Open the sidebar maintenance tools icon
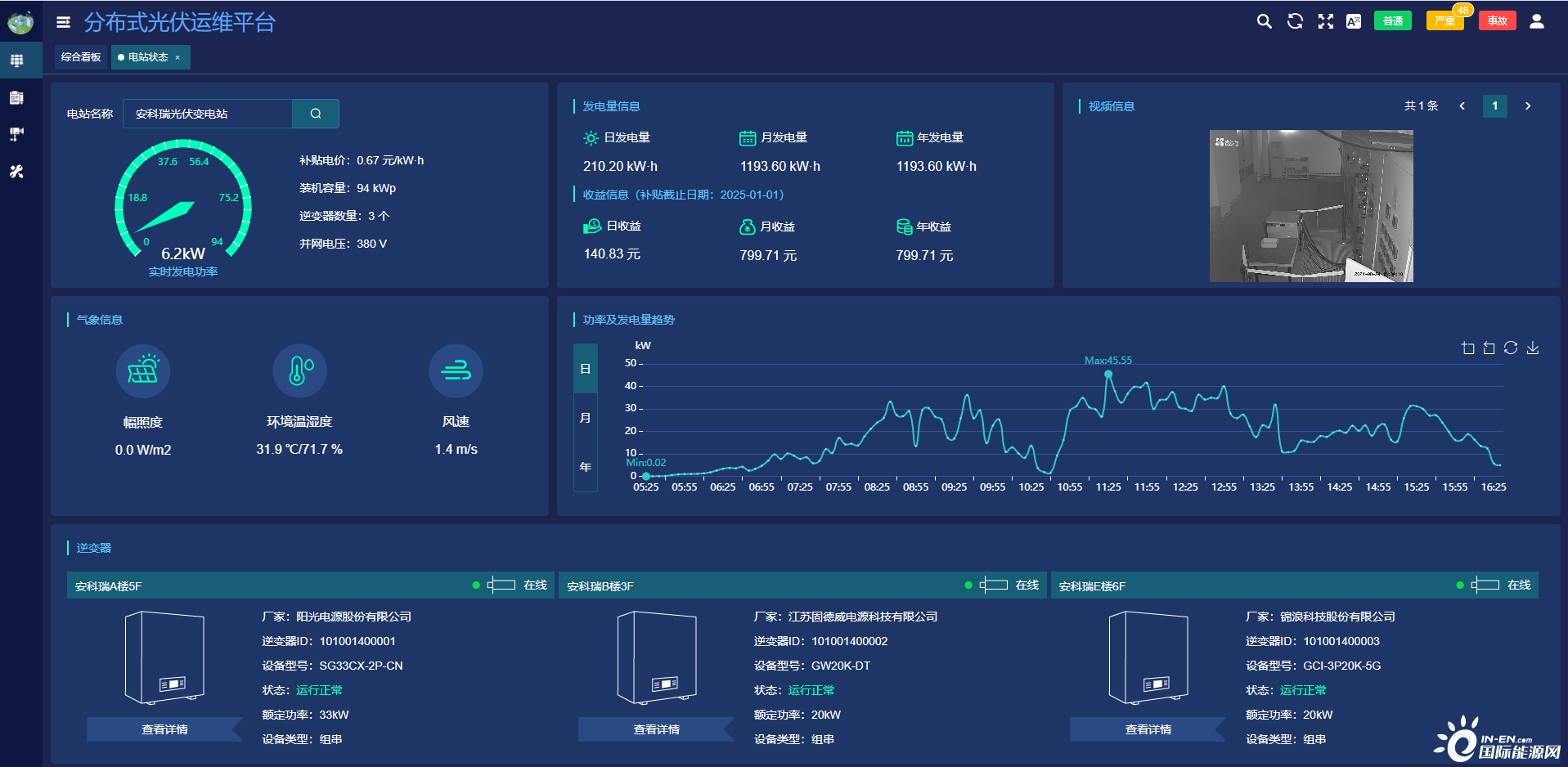Screen dimensions: 1568x767 (x=16, y=172)
